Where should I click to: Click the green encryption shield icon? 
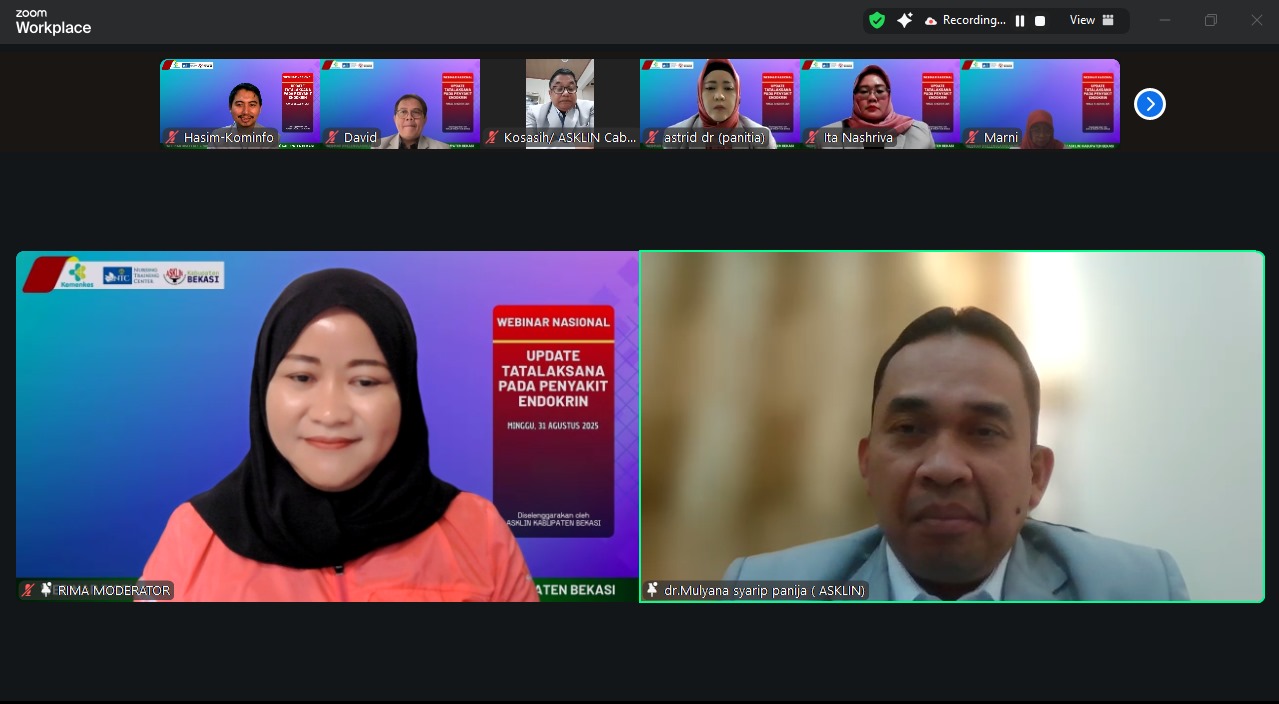tap(877, 20)
